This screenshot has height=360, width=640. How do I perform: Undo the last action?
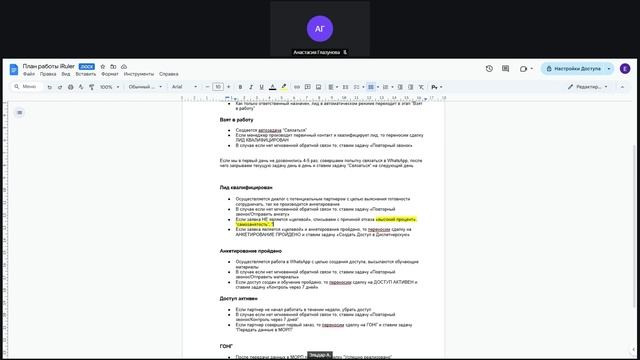(x=49, y=87)
